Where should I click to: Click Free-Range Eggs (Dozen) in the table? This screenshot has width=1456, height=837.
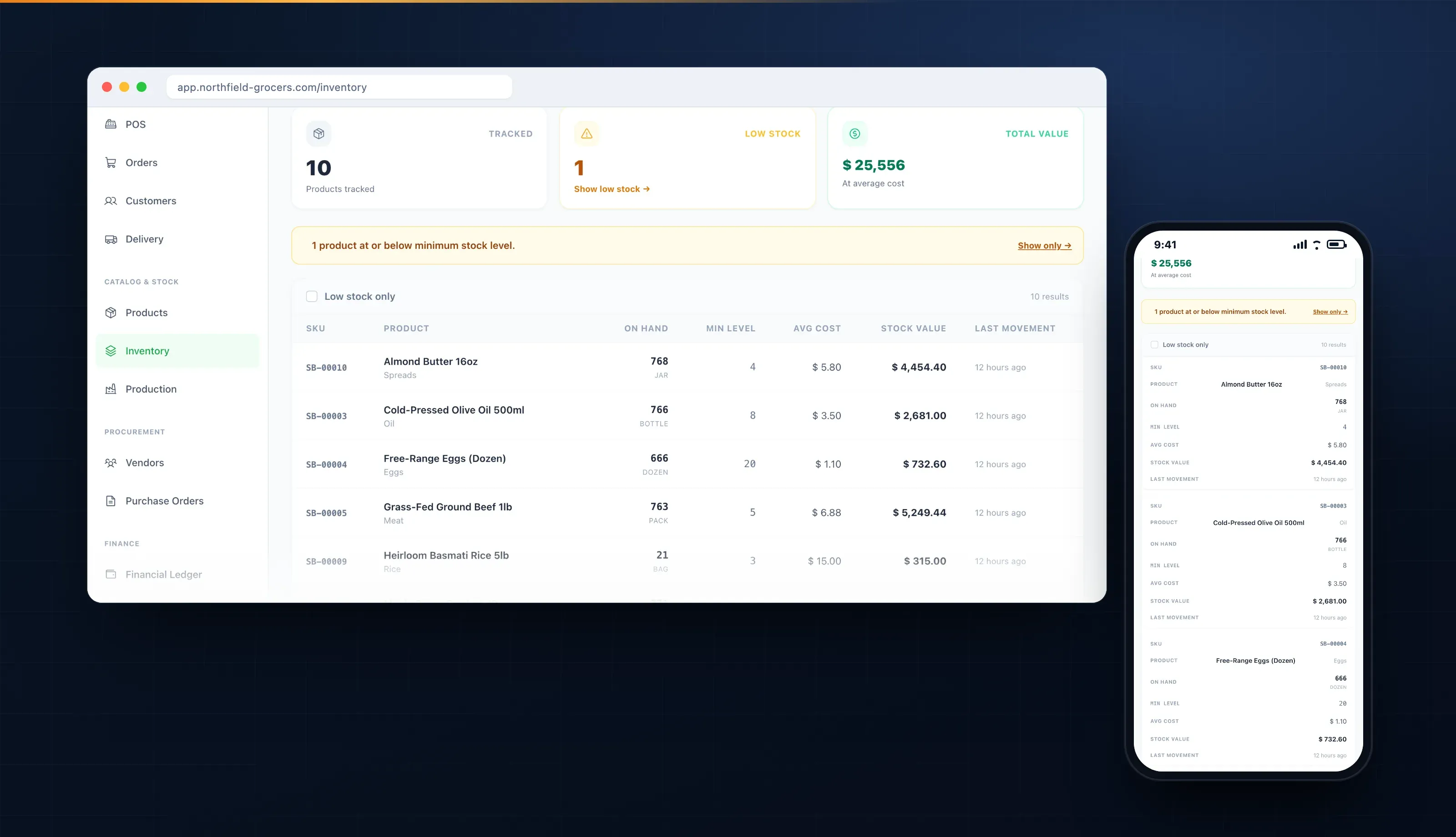click(445, 458)
